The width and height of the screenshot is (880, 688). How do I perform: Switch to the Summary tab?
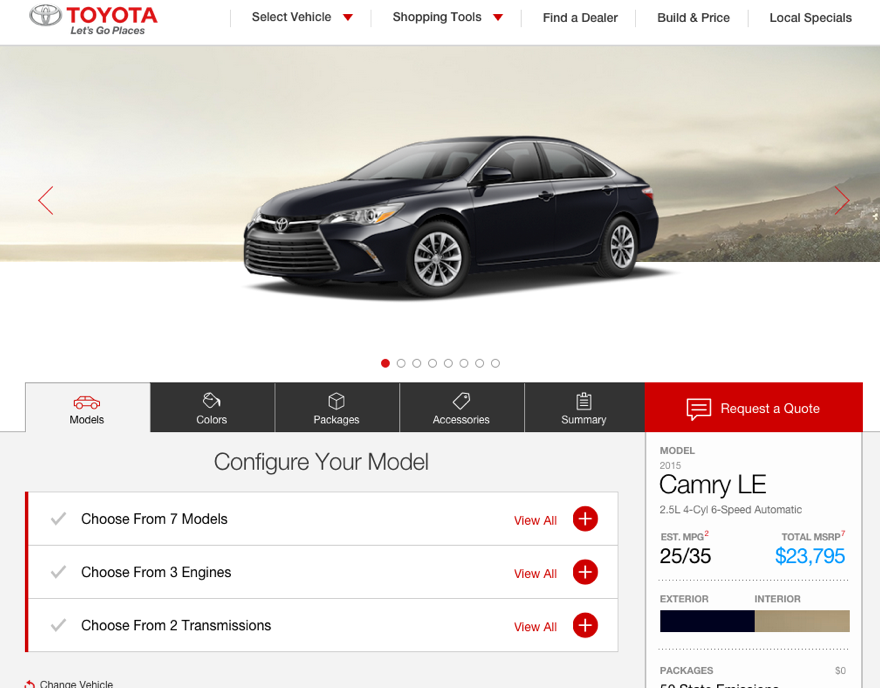click(x=584, y=408)
